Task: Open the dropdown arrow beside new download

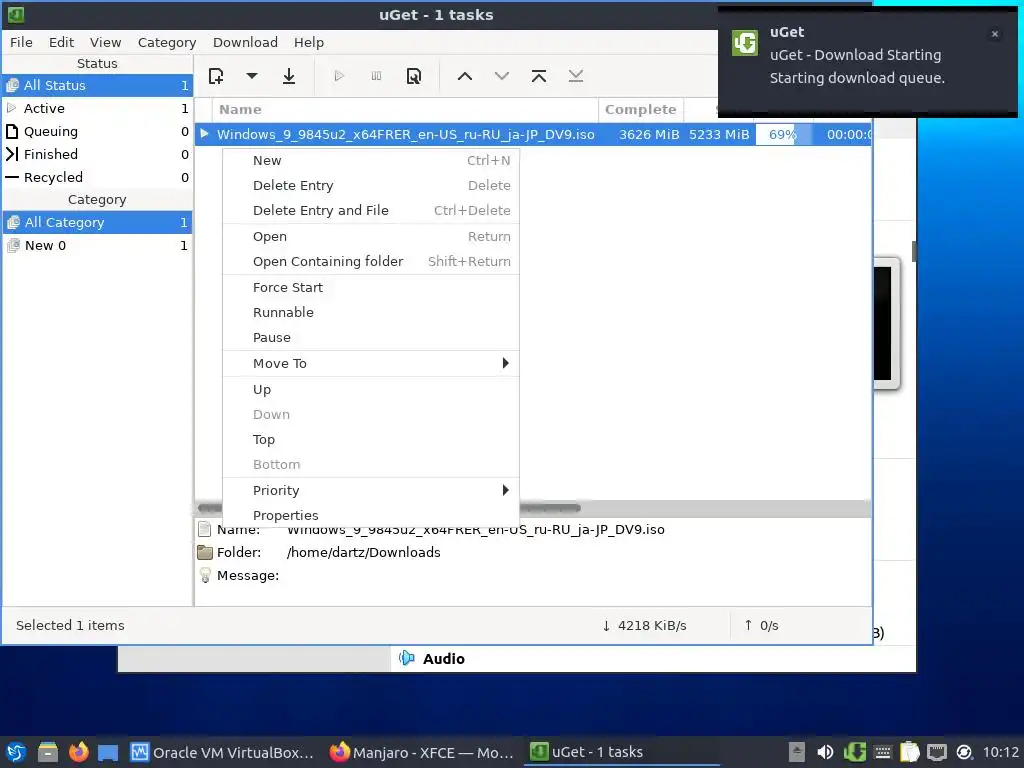Action: point(251,76)
